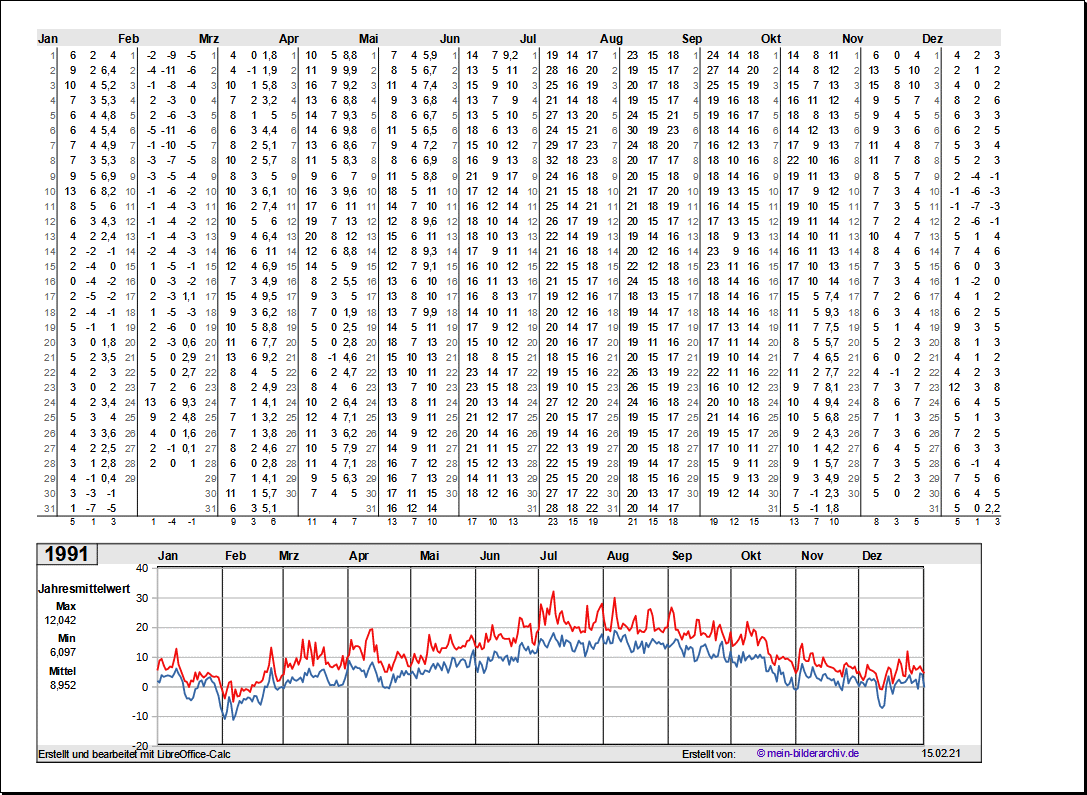Click the 'Erstellt von:' label
Viewport: 1087px width, 795px height.
tap(708, 753)
